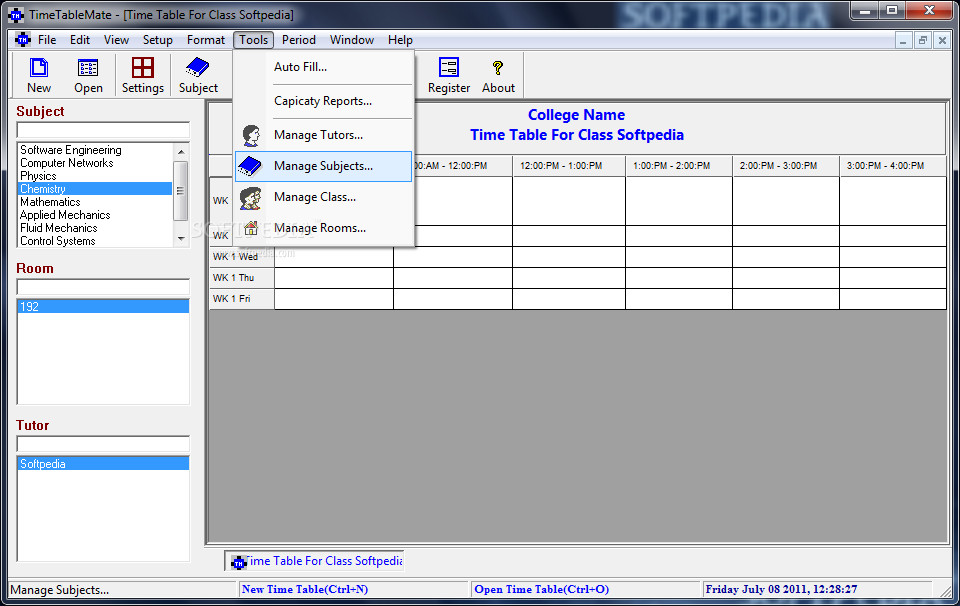
Task: Click the College Name heading
Action: click(577, 115)
